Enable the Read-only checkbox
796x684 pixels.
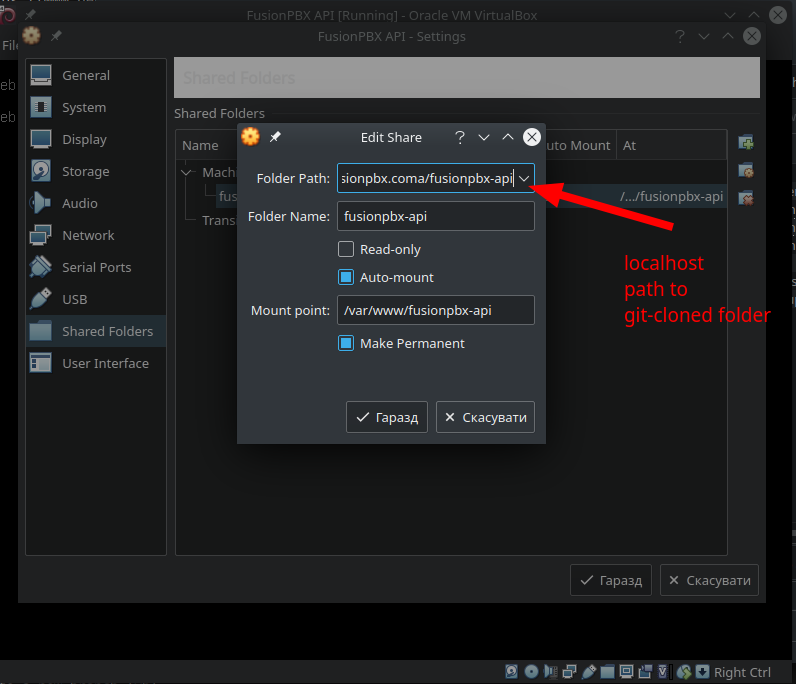pyautogui.click(x=346, y=249)
